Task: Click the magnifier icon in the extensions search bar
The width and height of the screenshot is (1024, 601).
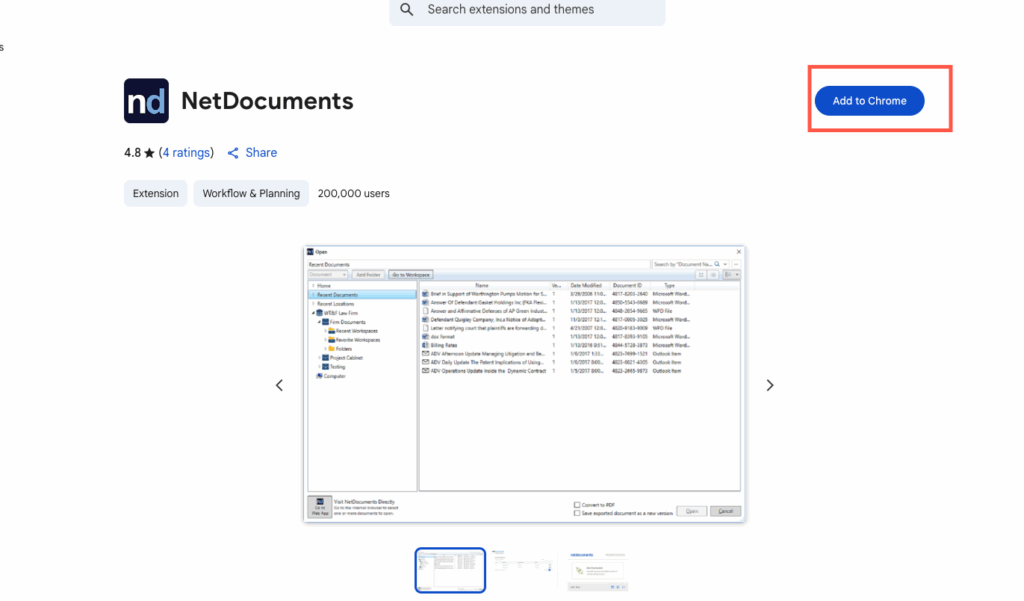Action: click(x=406, y=9)
